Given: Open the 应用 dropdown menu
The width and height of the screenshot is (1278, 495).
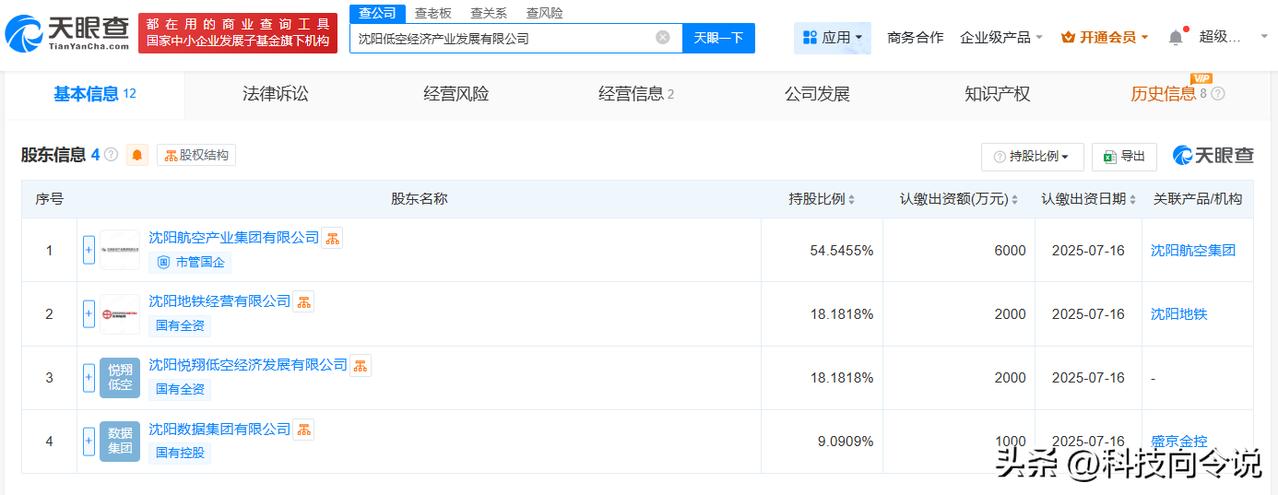Looking at the screenshot, I should coord(832,38).
